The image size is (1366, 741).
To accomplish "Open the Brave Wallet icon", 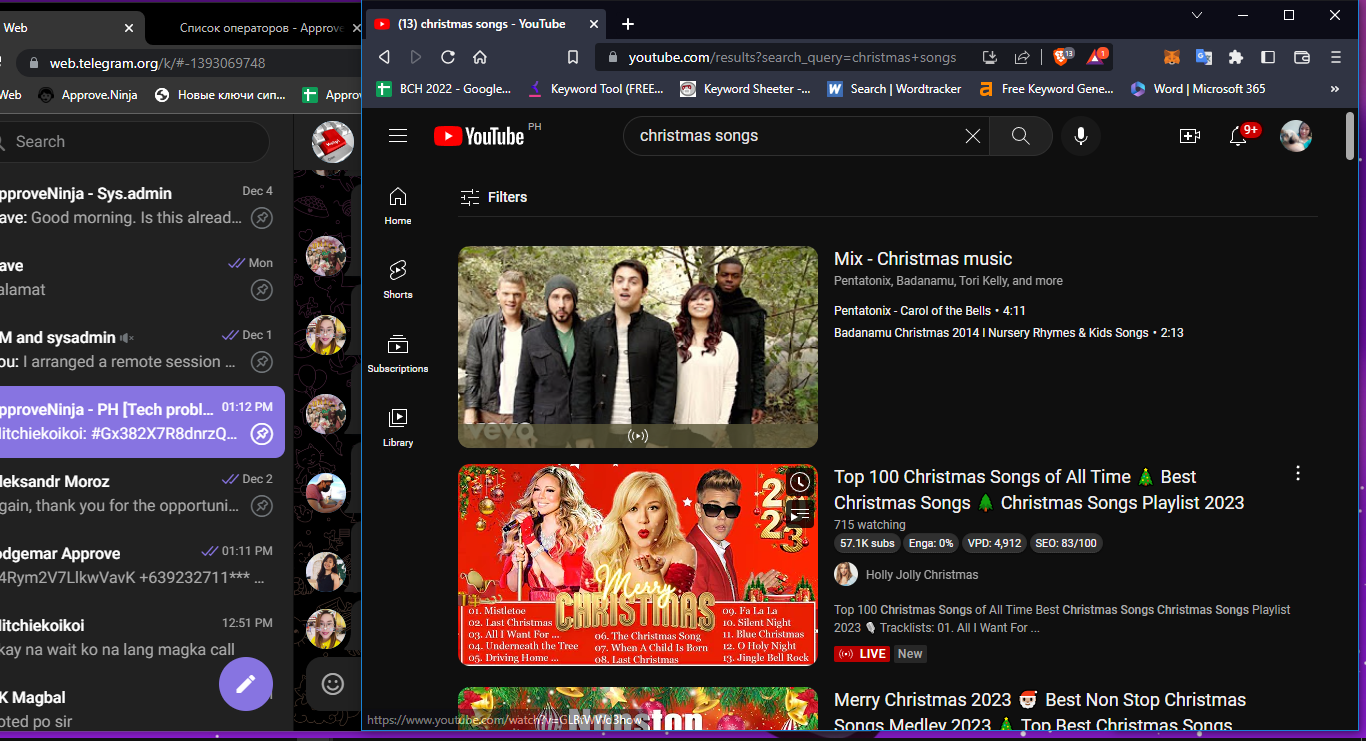I will tap(1302, 57).
